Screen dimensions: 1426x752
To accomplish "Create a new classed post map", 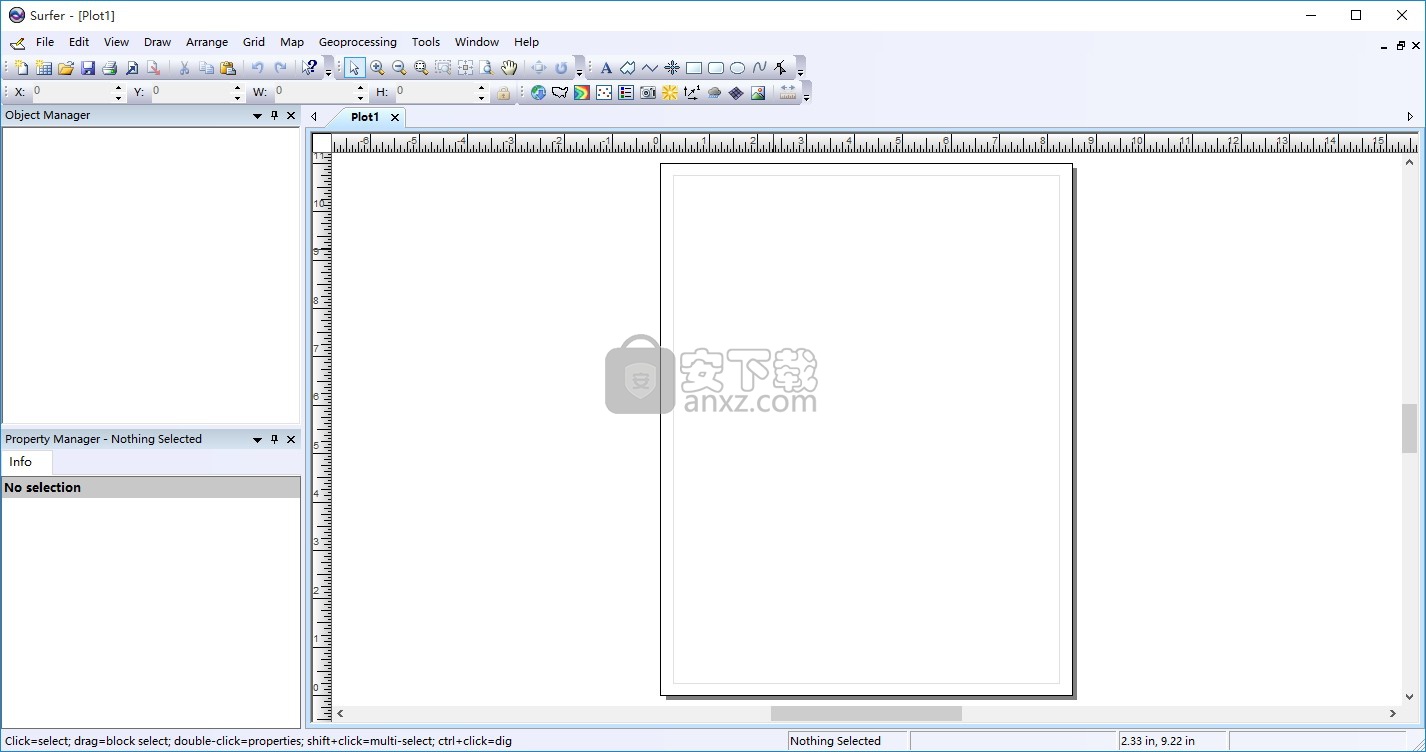I will click(626, 93).
